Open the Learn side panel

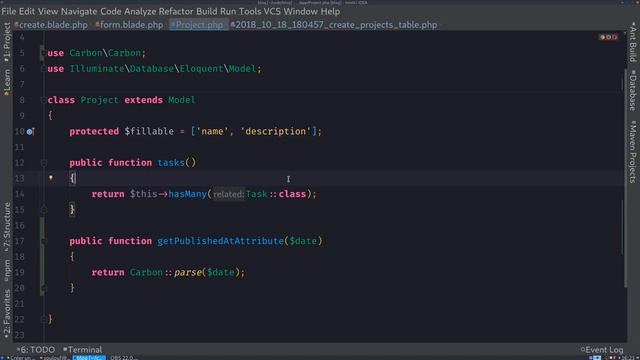point(7,82)
